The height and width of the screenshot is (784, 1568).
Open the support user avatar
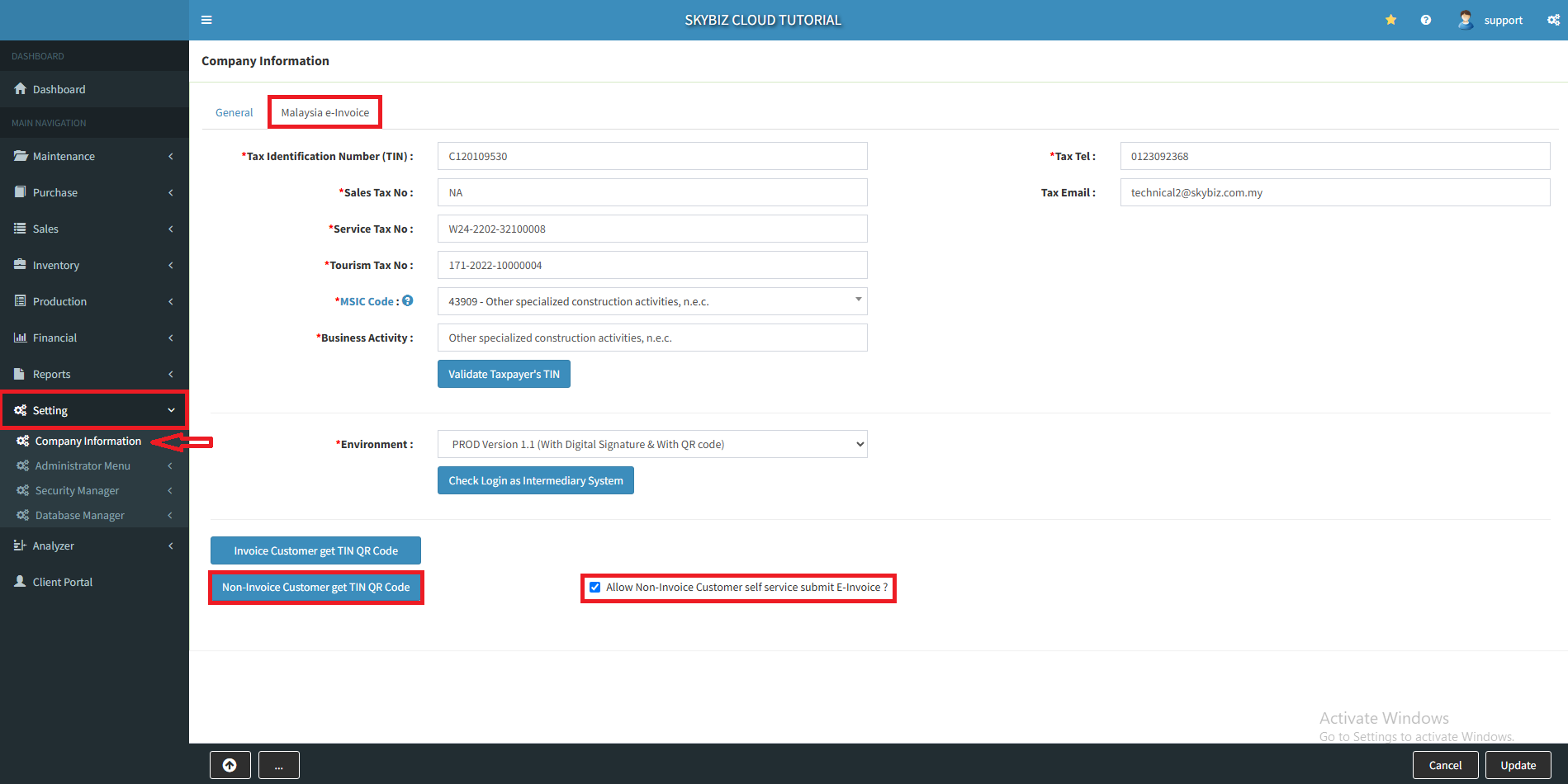pyautogui.click(x=1466, y=20)
